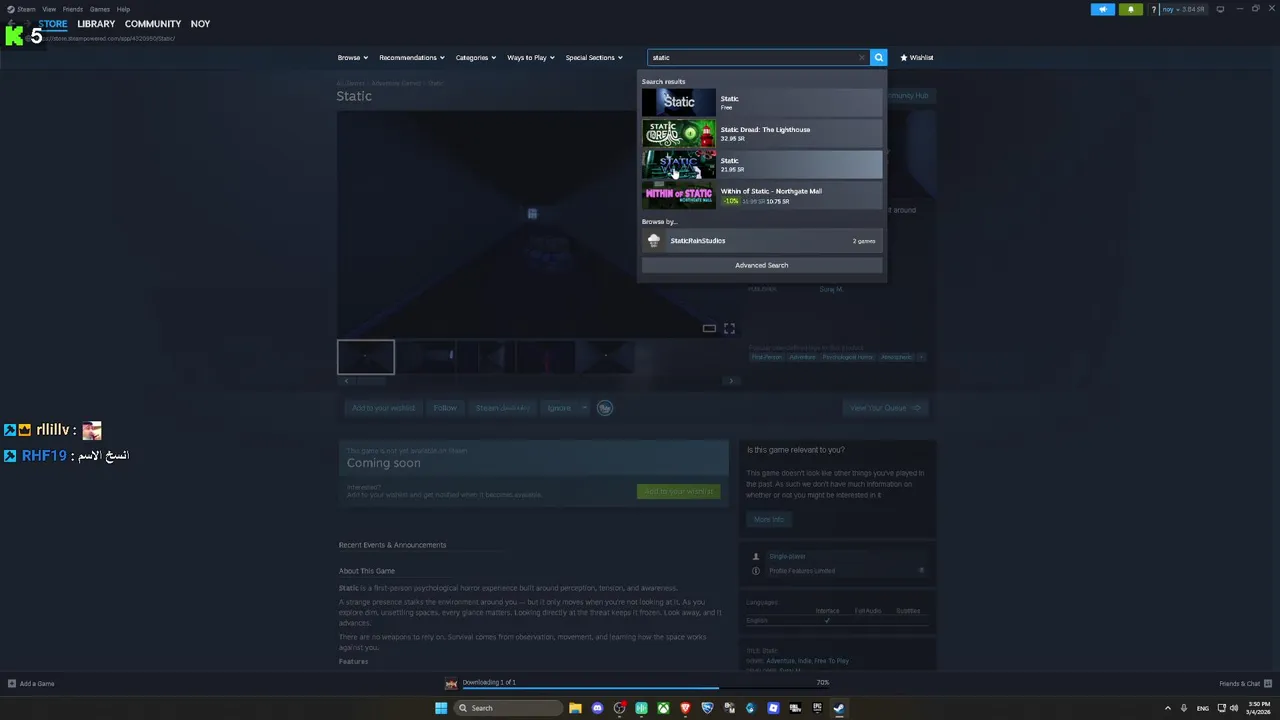
Task: Open the Games menu
Action: (x=100, y=9)
